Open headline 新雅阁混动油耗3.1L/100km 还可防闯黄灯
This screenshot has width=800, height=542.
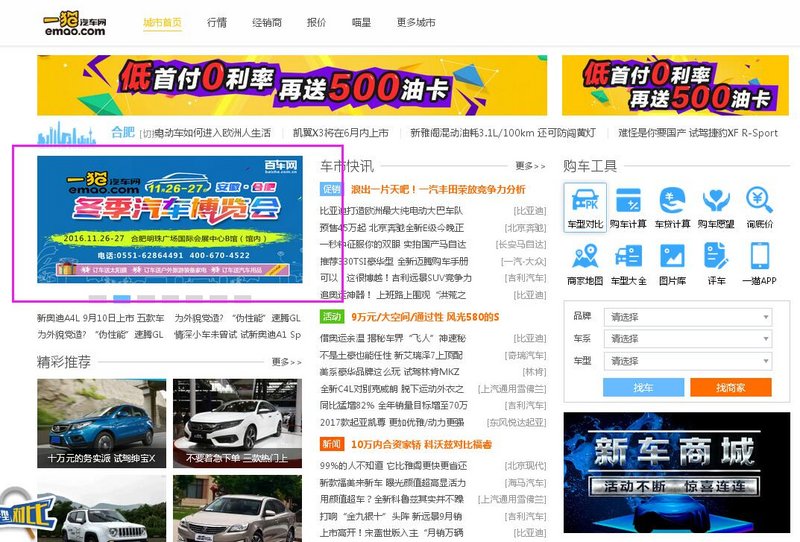(503, 133)
